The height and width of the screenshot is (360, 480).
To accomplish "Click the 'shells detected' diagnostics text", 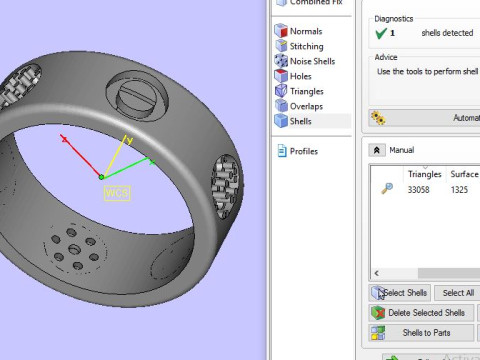I will (447, 33).
